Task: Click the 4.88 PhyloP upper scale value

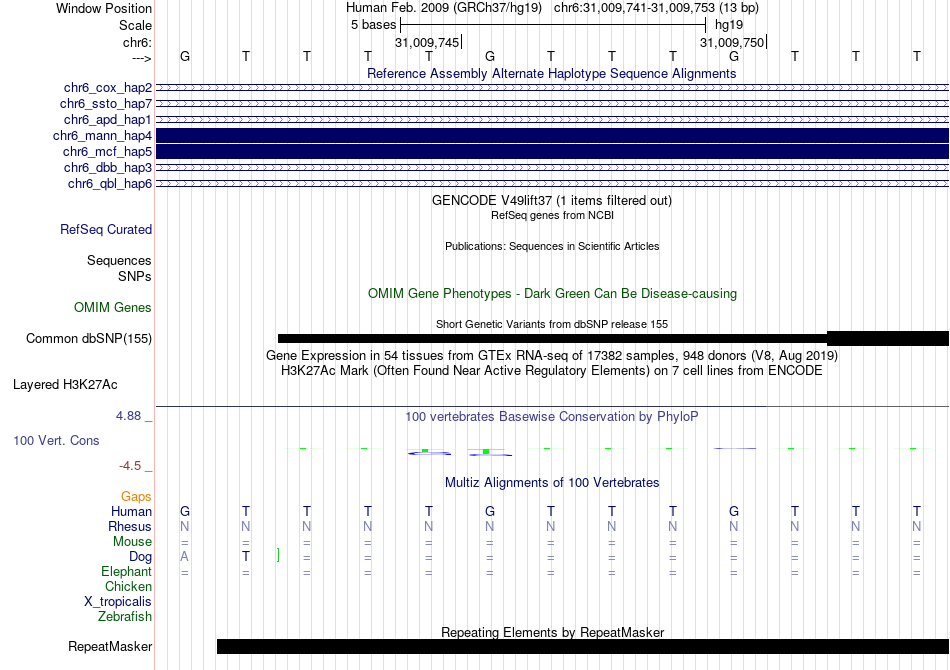Action: pyautogui.click(x=128, y=416)
